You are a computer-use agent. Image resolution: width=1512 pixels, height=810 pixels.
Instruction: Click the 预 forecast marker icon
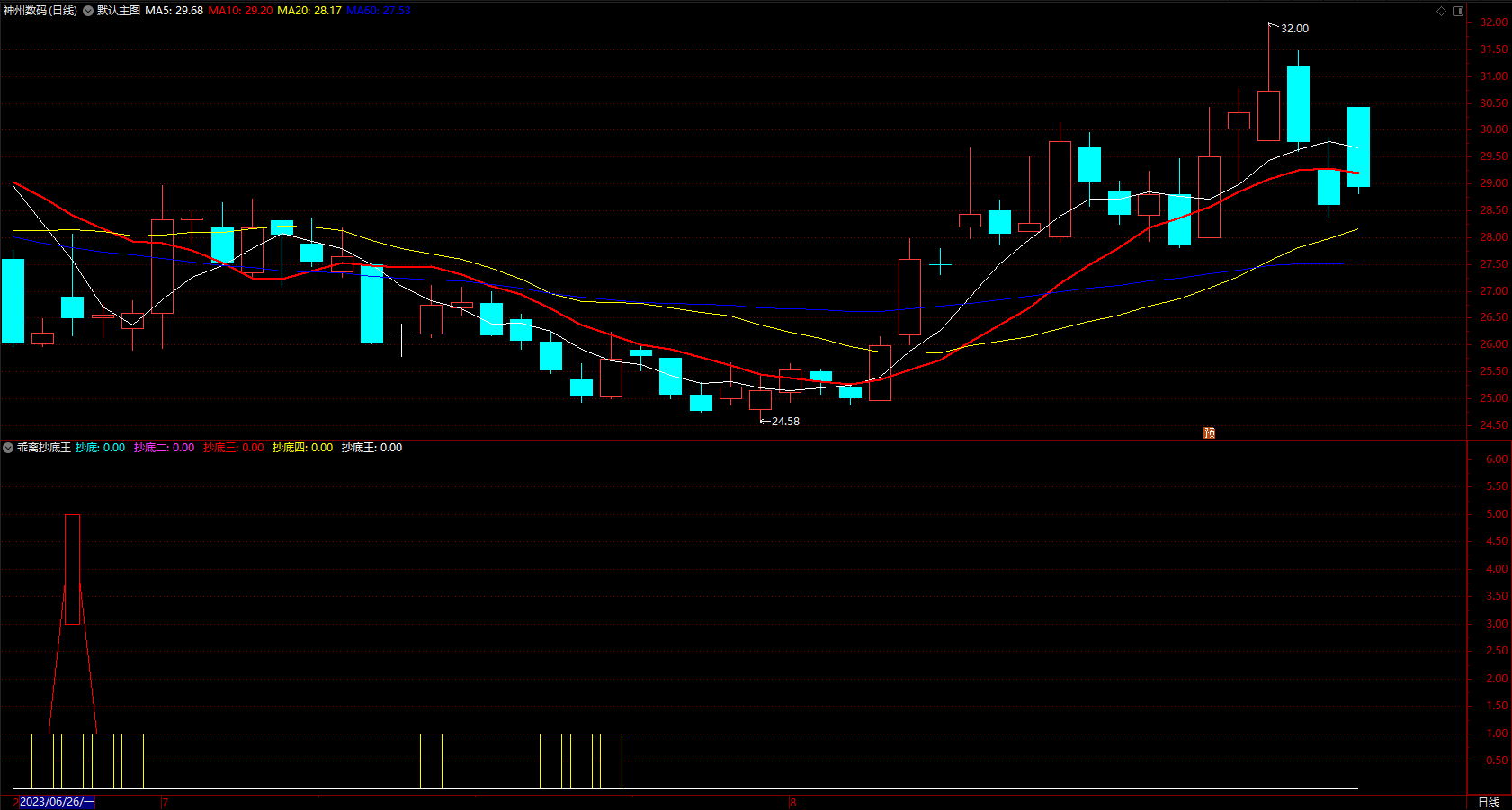pos(1210,432)
